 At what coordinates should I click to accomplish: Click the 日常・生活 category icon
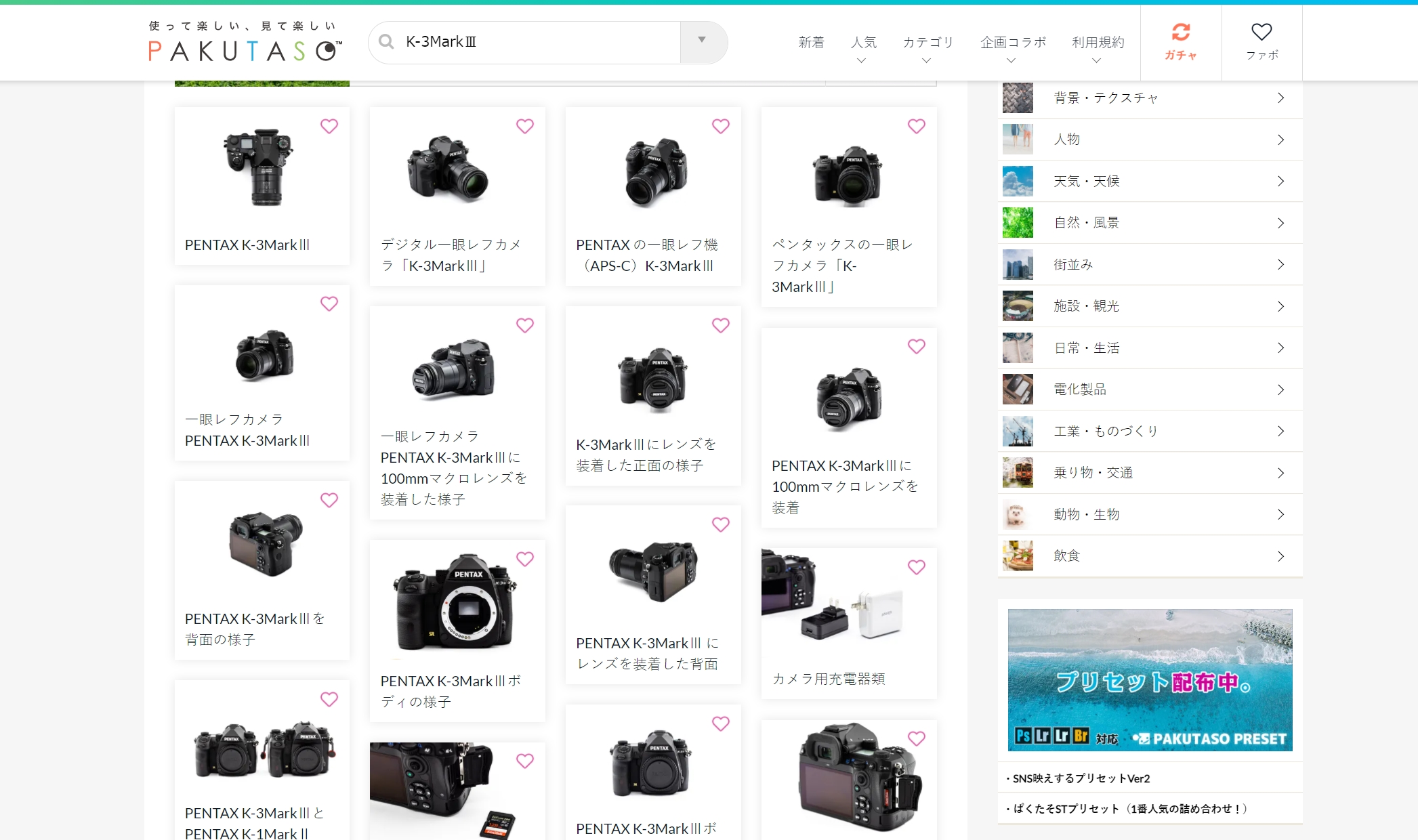pyautogui.click(x=1018, y=348)
